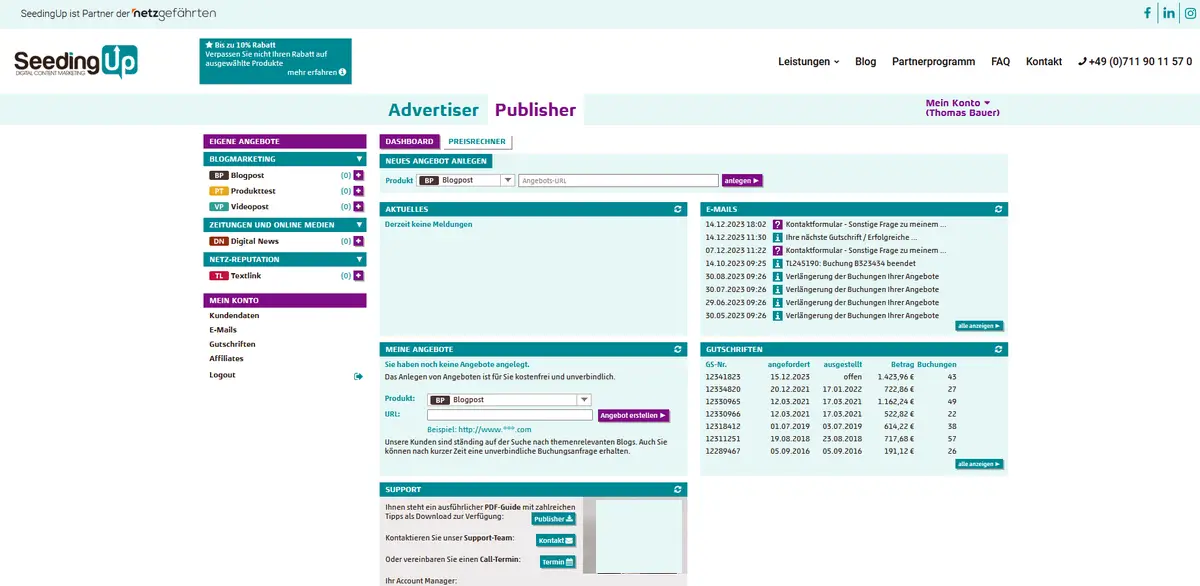The height and width of the screenshot is (586, 1200).
Task: Collapse the Blogmarketing section
Action: [x=359, y=159]
